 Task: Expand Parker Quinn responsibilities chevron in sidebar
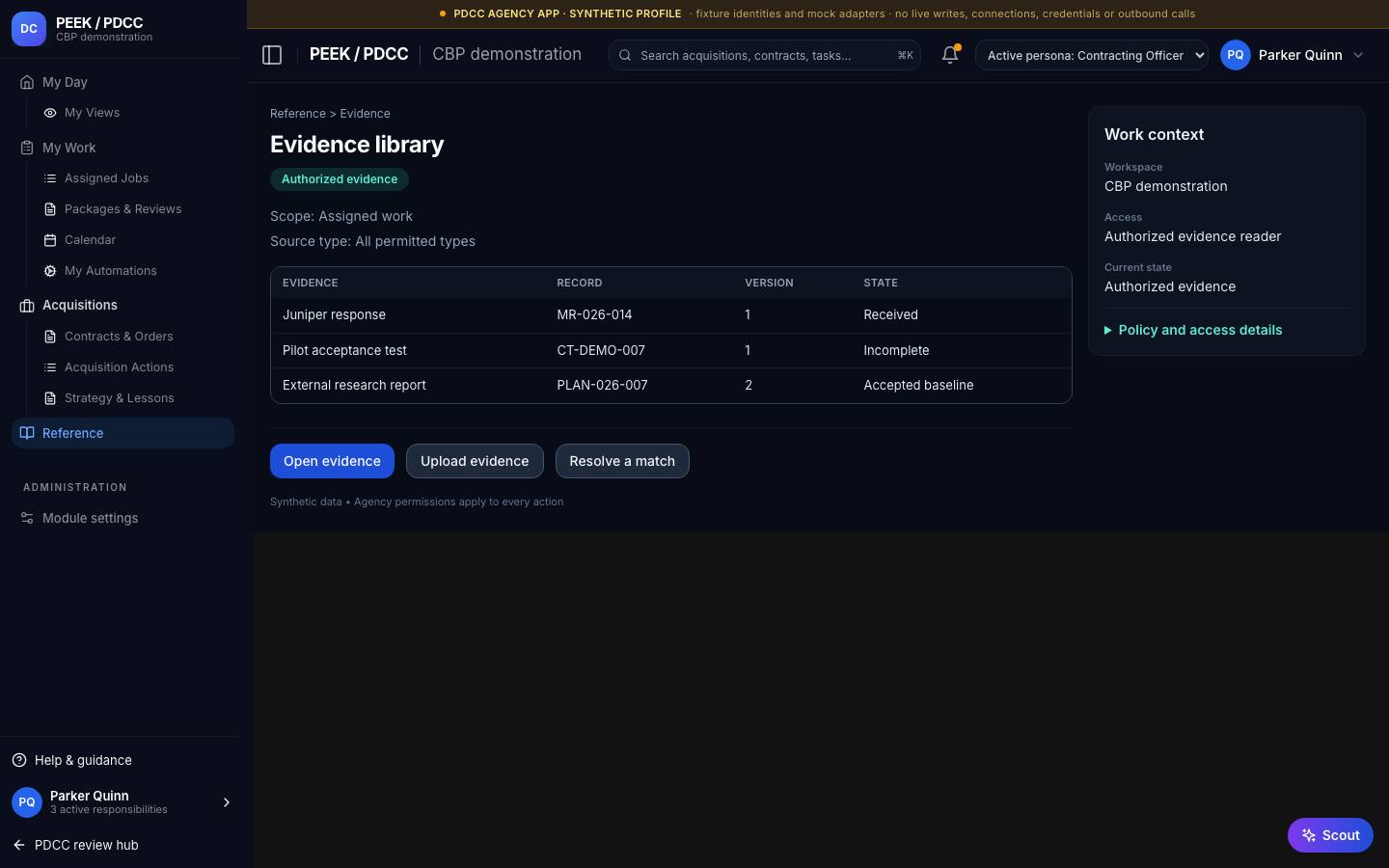pos(227,802)
